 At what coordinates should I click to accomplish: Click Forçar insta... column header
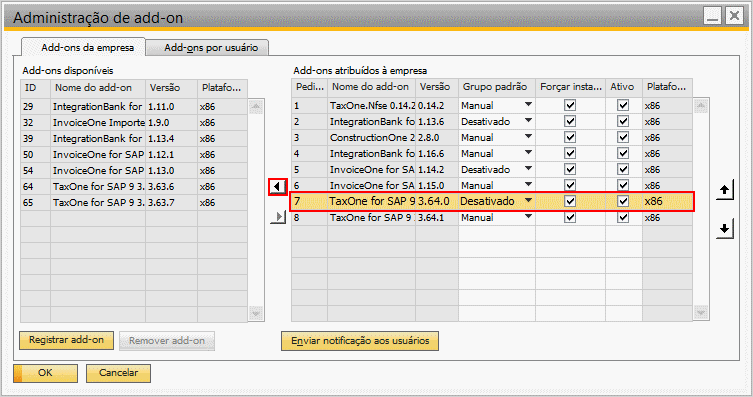click(570, 87)
